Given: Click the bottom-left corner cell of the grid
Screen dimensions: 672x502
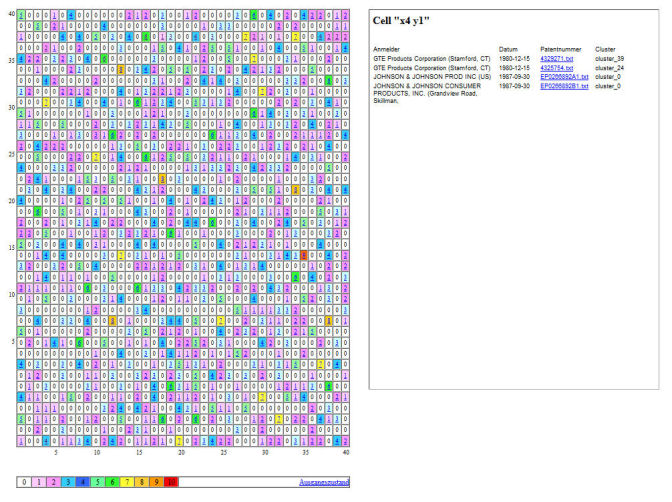Looking at the screenshot, I should pyautogui.click(x=21, y=441).
